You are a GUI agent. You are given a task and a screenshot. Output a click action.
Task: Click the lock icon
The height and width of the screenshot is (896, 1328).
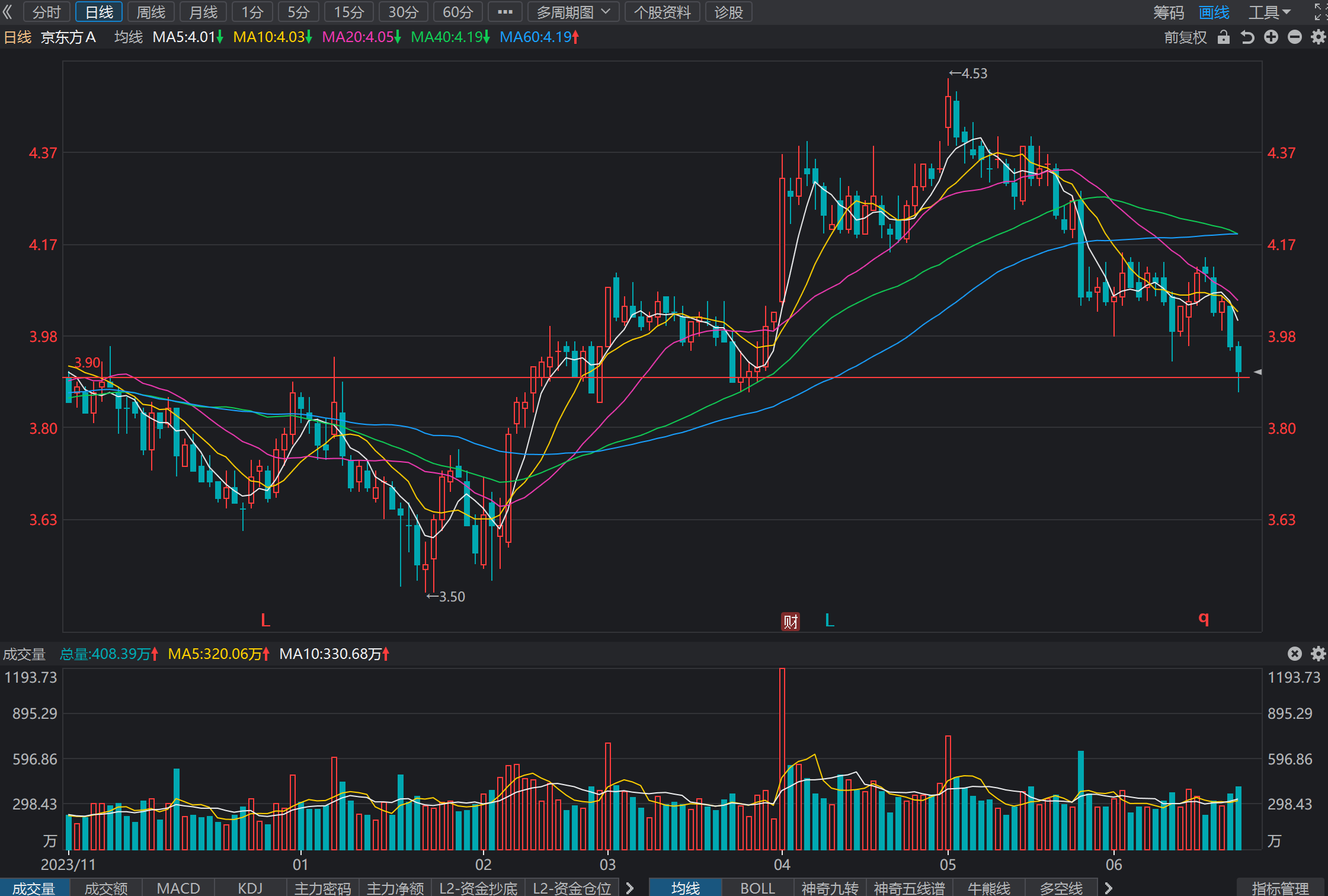click(1224, 37)
